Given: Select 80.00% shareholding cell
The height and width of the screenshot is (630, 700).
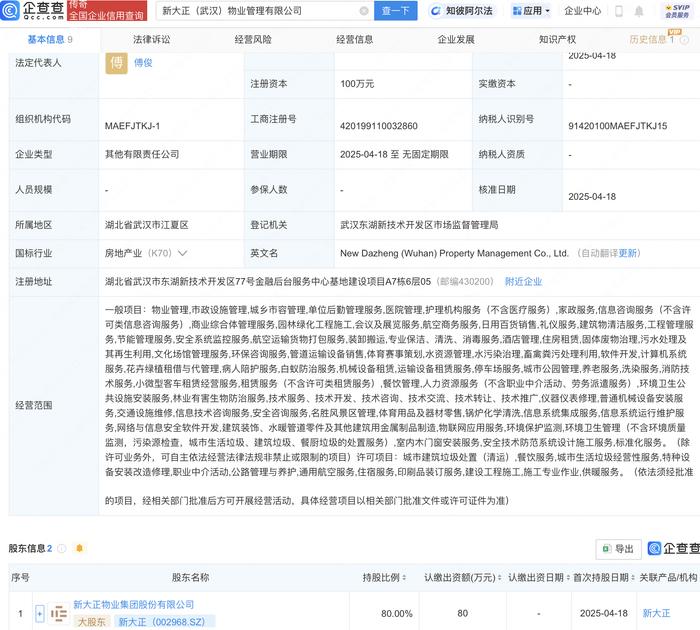Looking at the screenshot, I should tap(396, 614).
